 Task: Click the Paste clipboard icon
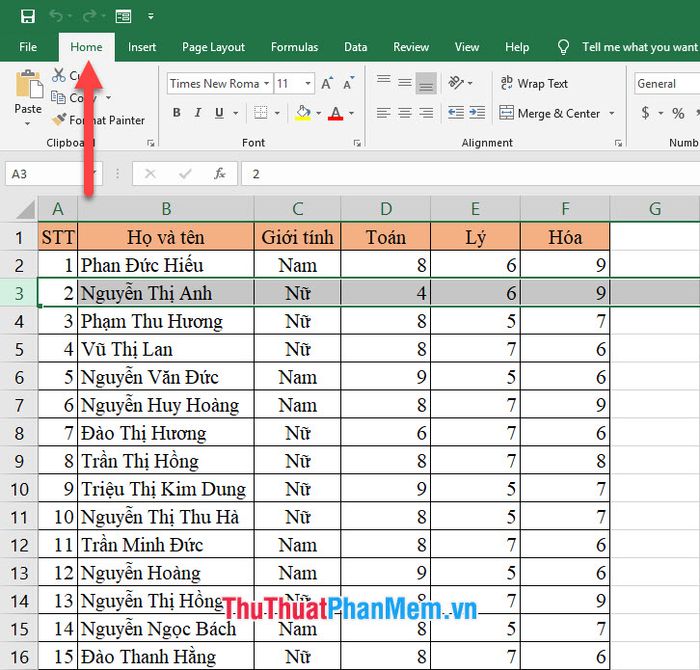coord(29,84)
